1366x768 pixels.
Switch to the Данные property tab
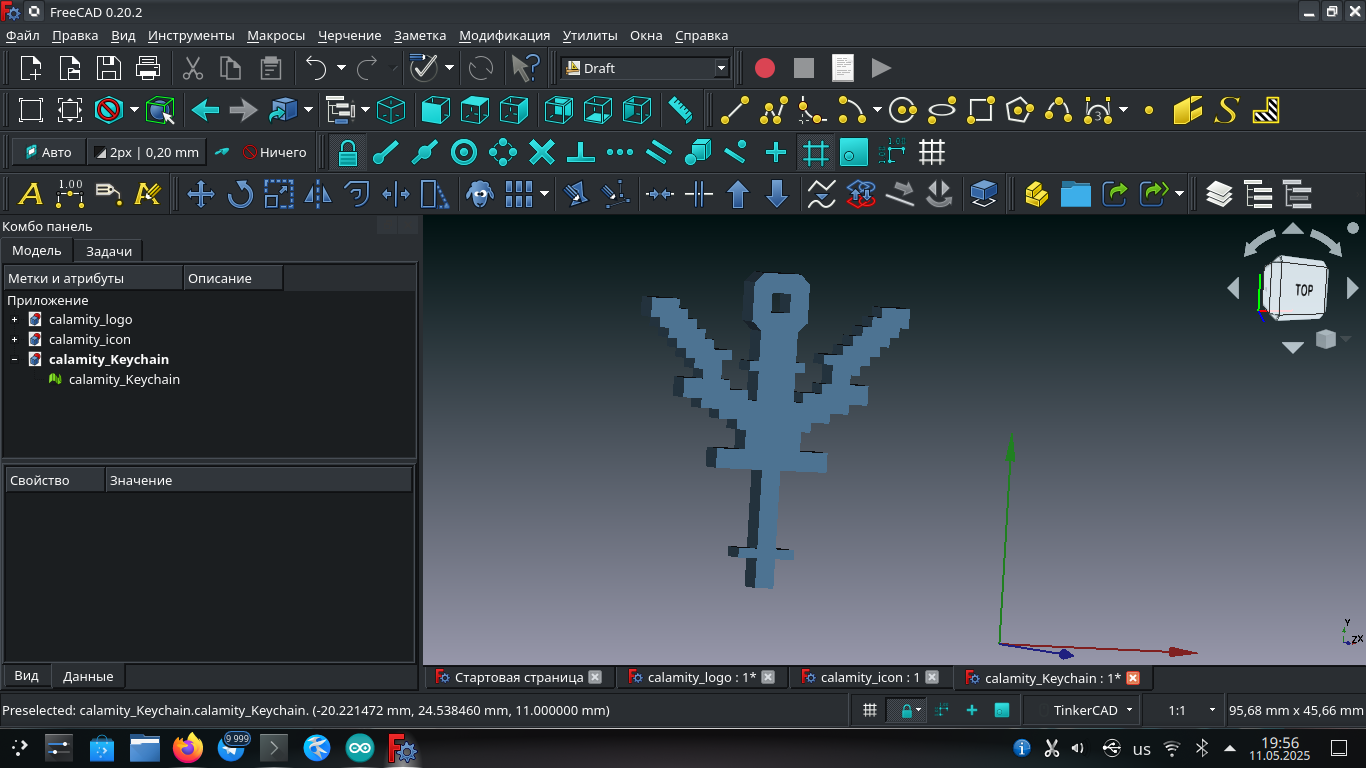coord(88,676)
